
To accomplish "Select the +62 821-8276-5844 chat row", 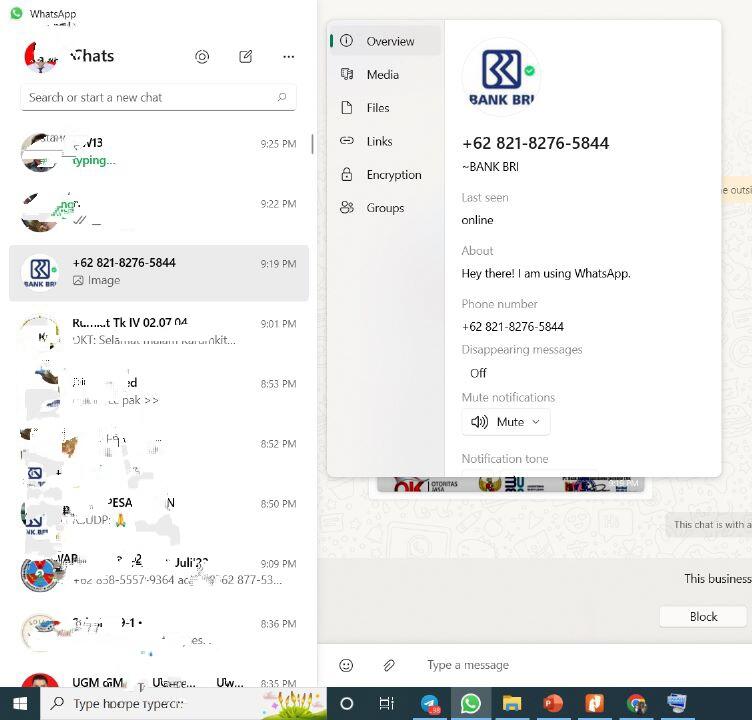I will click(x=159, y=273).
